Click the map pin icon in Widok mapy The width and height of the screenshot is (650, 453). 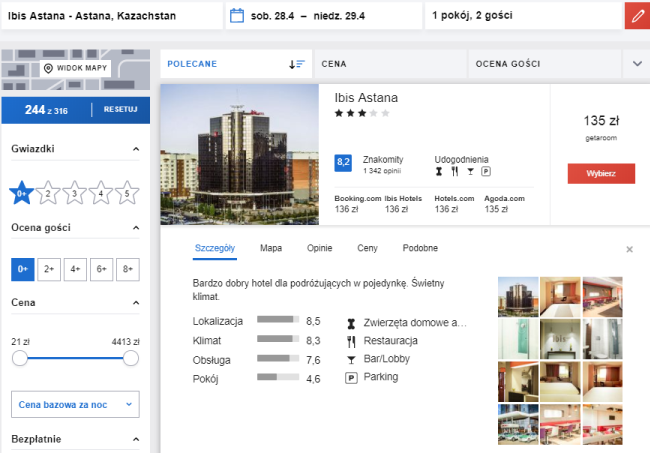click(49, 68)
